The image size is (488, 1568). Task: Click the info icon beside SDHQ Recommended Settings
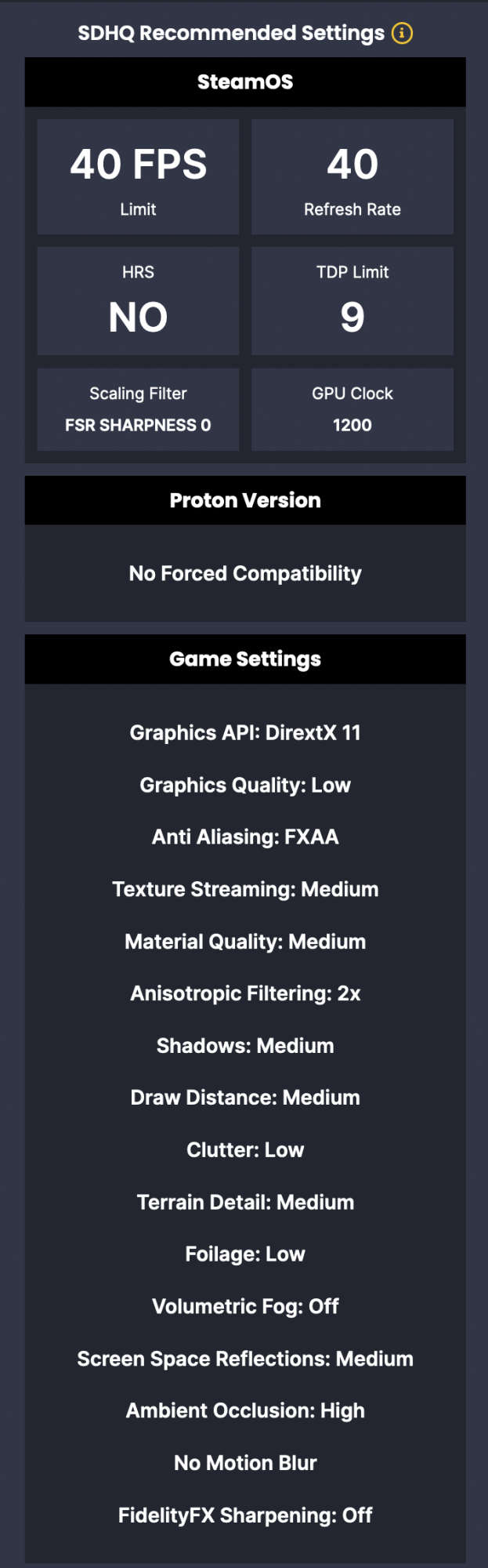click(x=402, y=33)
